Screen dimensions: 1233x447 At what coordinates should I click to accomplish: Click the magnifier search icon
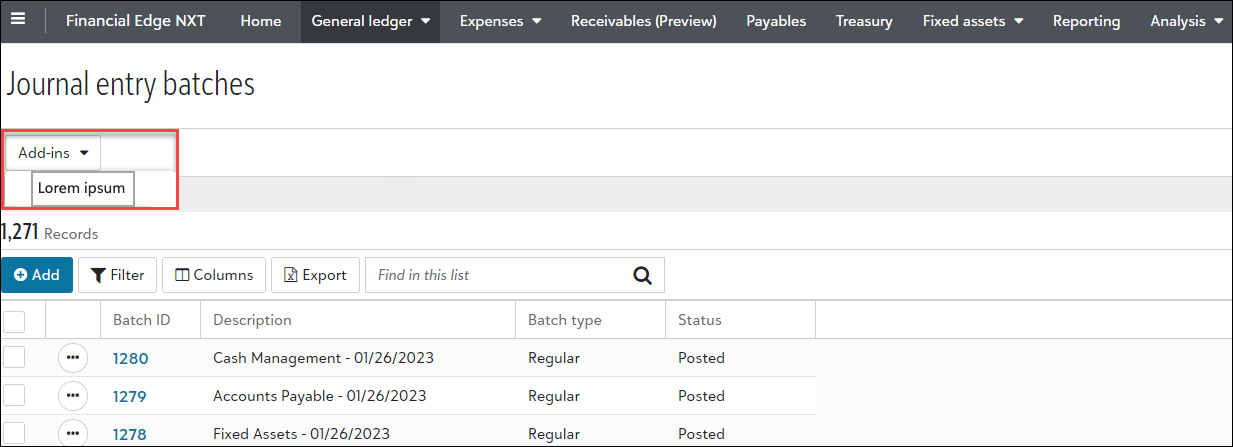click(642, 275)
